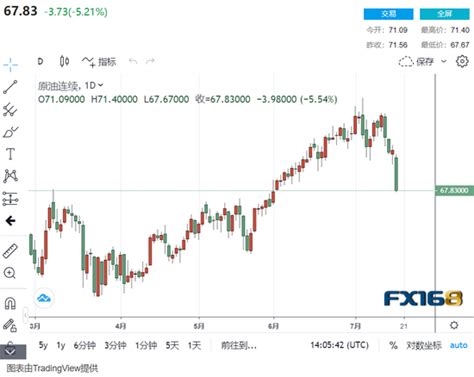Viewport: 474px width, 377px height.
Task: Open the D interval dropdown
Action: (x=41, y=61)
